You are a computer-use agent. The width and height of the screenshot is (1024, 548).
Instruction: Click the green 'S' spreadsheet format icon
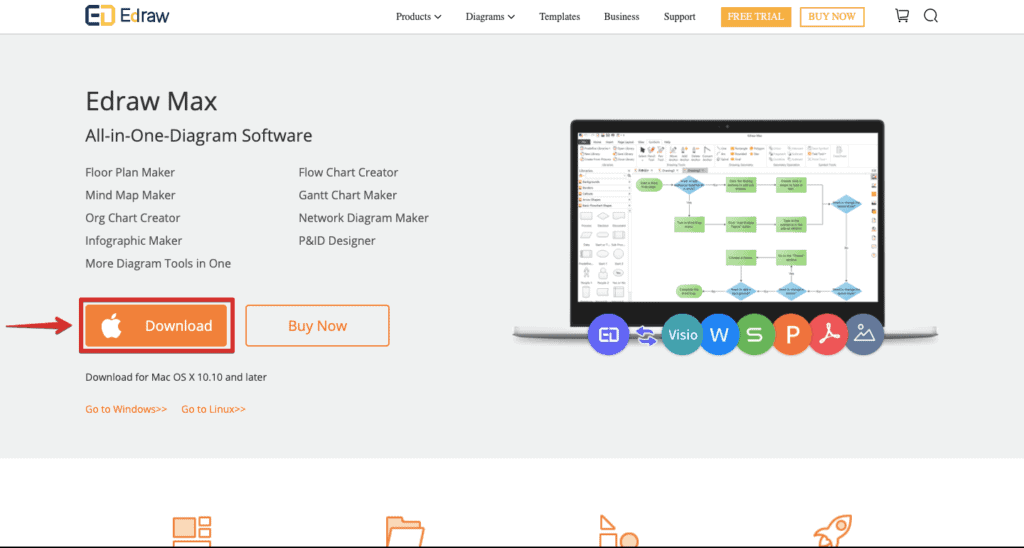tap(755, 334)
